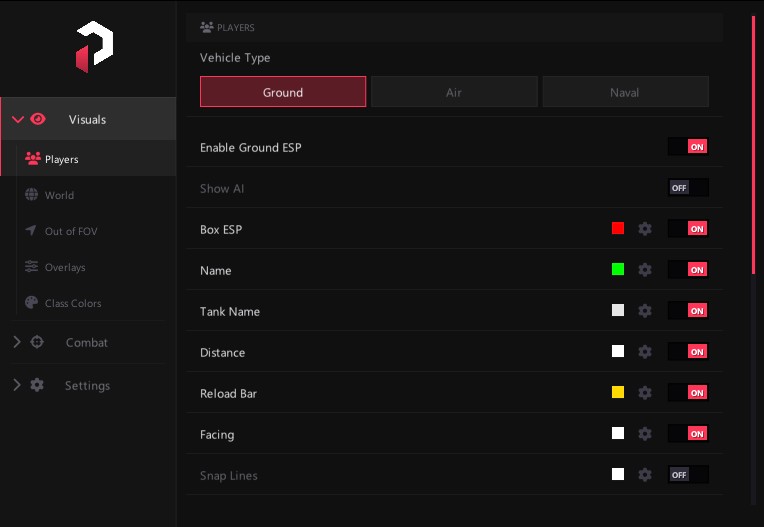Toggle the Reload Bar switch

pyautogui.click(x=688, y=393)
